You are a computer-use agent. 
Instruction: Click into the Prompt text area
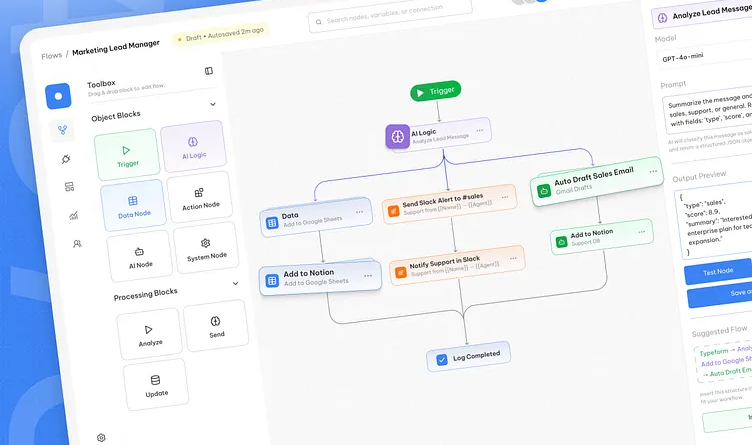click(708, 110)
